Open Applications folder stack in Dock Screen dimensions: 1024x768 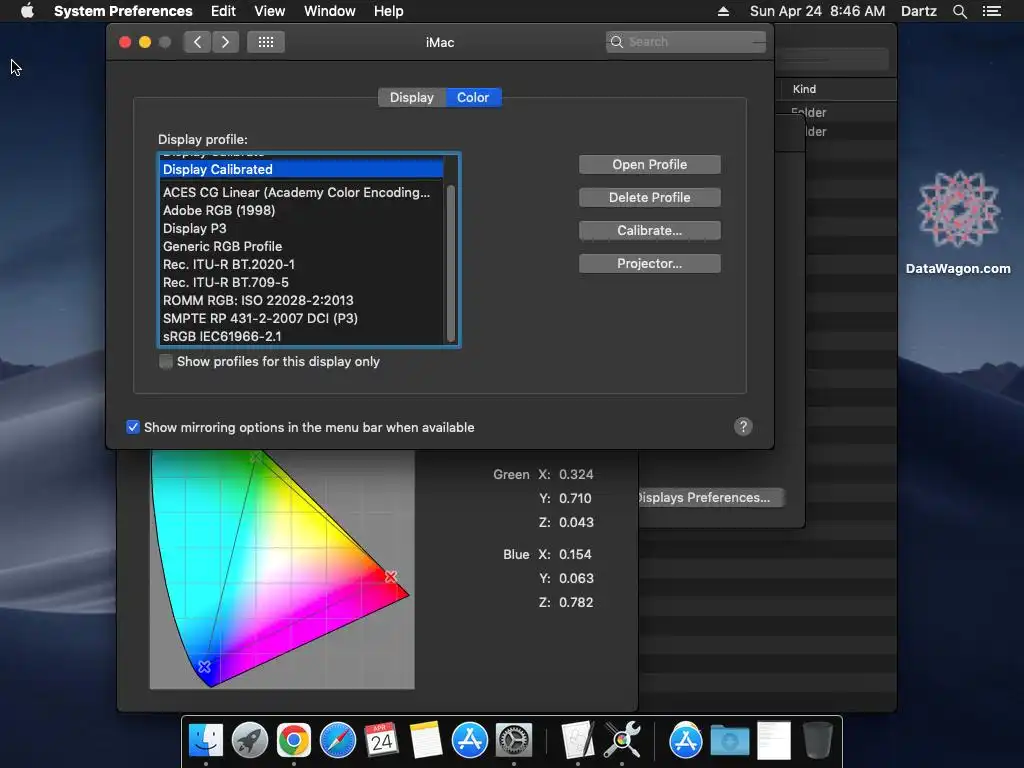pyautogui.click(x=686, y=740)
